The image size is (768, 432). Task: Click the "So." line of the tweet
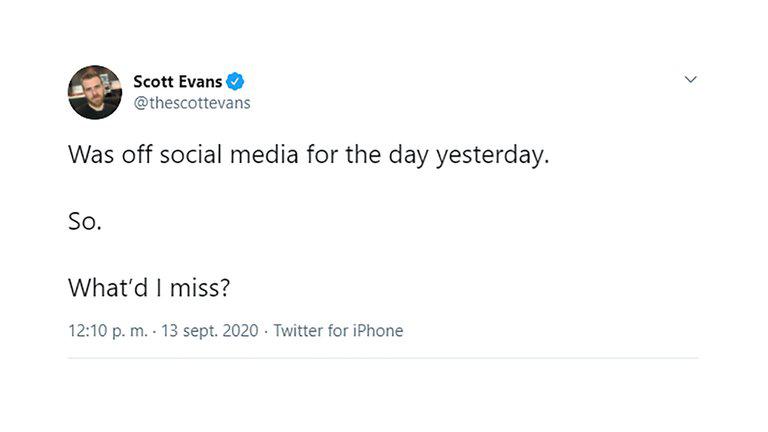click(x=85, y=222)
